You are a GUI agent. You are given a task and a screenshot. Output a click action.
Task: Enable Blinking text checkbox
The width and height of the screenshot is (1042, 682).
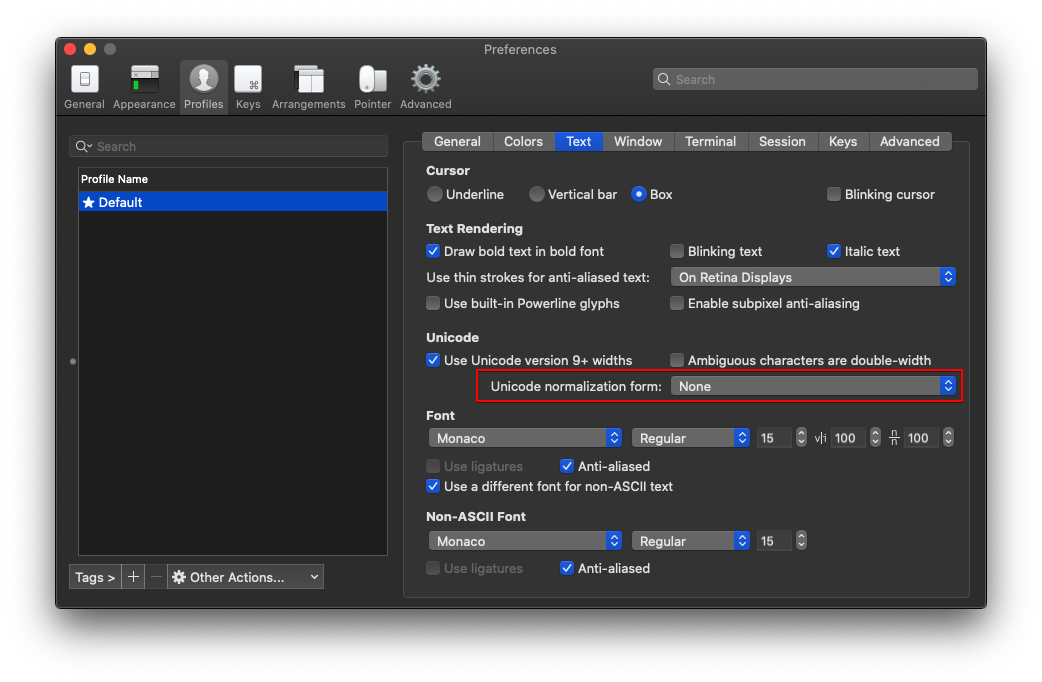(x=677, y=251)
